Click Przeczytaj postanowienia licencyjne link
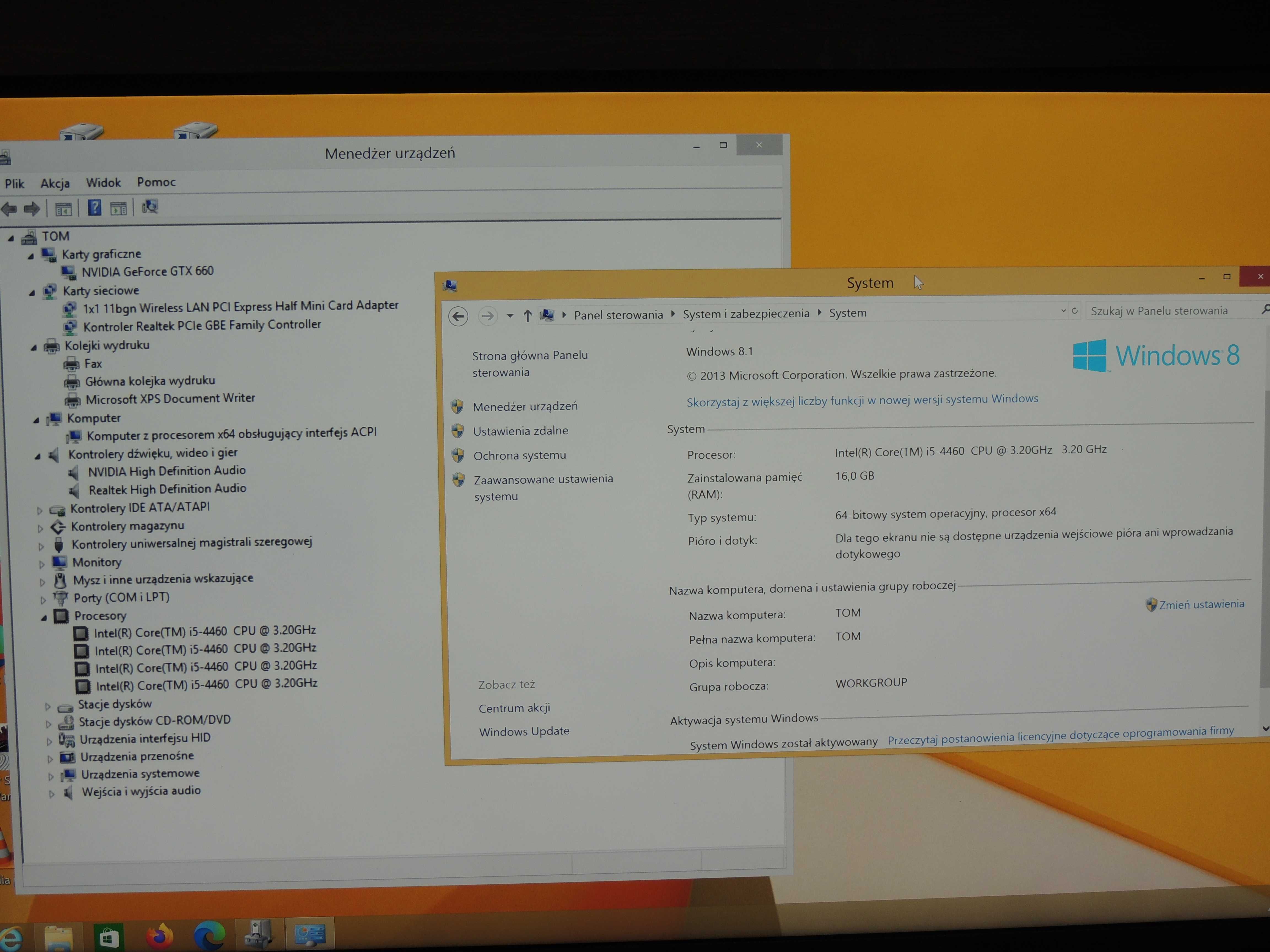Viewport: 1270px width, 952px height. [1061, 735]
